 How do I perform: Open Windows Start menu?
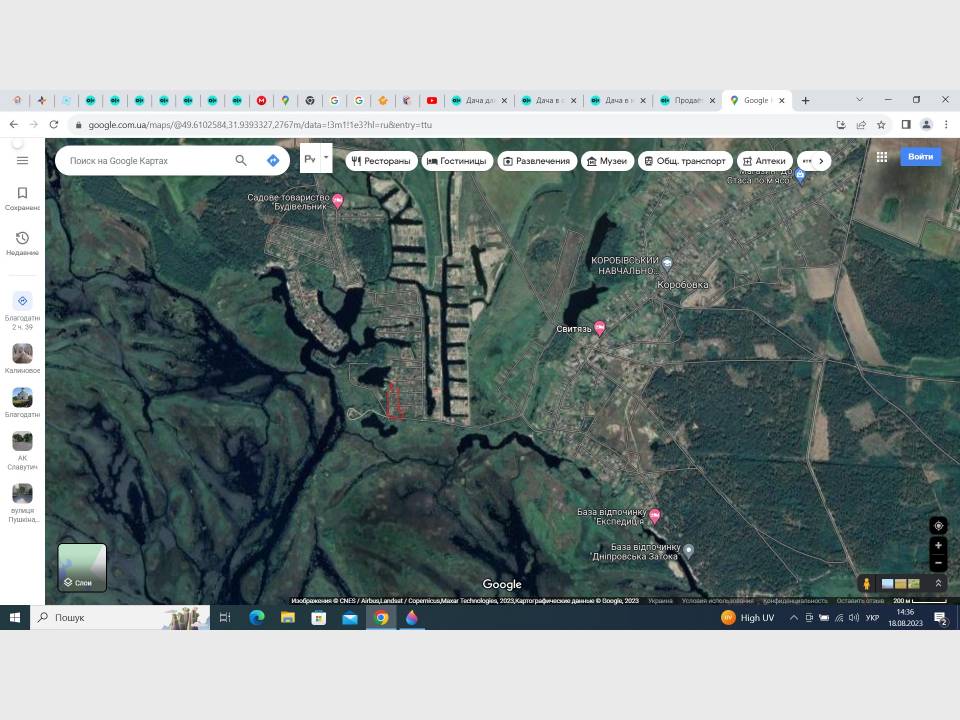15,618
